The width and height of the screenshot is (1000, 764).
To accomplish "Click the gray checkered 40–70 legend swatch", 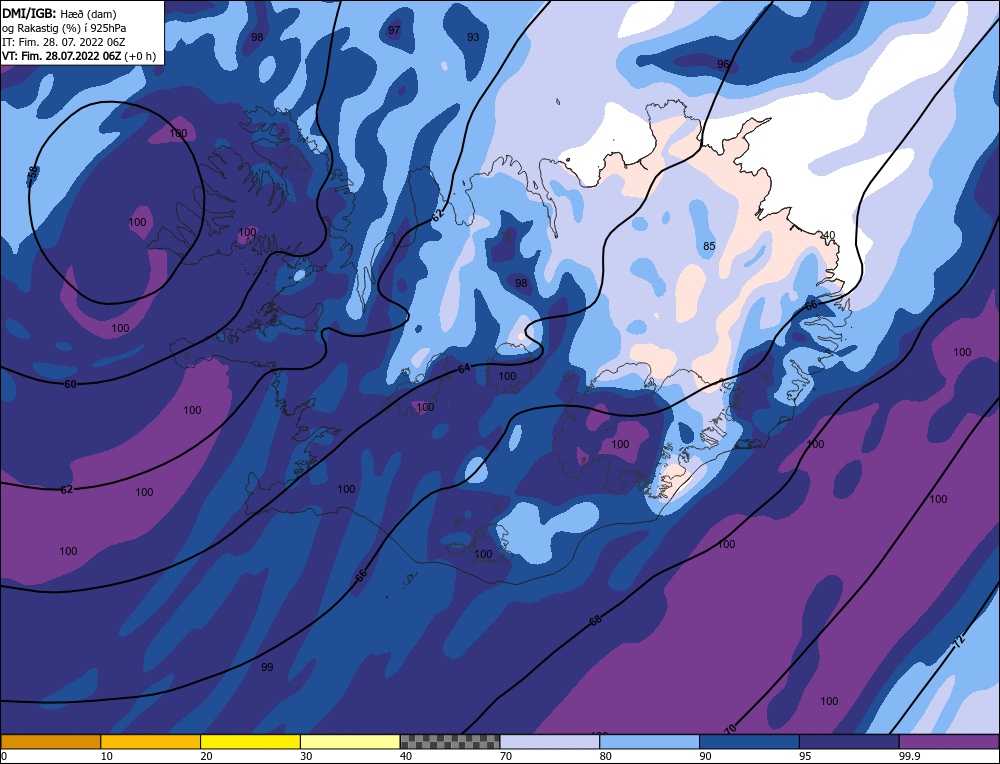I will [450, 742].
